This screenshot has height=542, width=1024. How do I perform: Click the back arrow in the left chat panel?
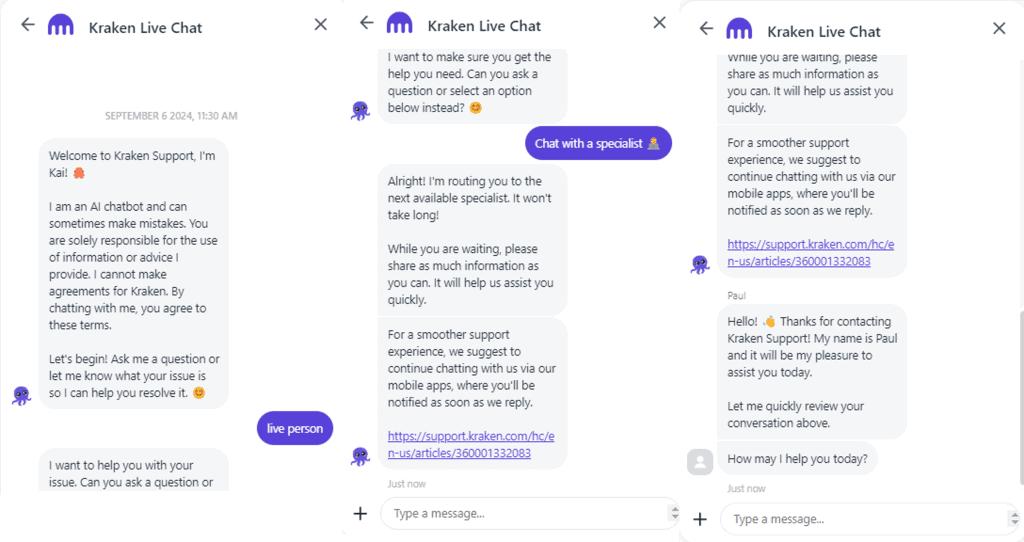click(27, 25)
